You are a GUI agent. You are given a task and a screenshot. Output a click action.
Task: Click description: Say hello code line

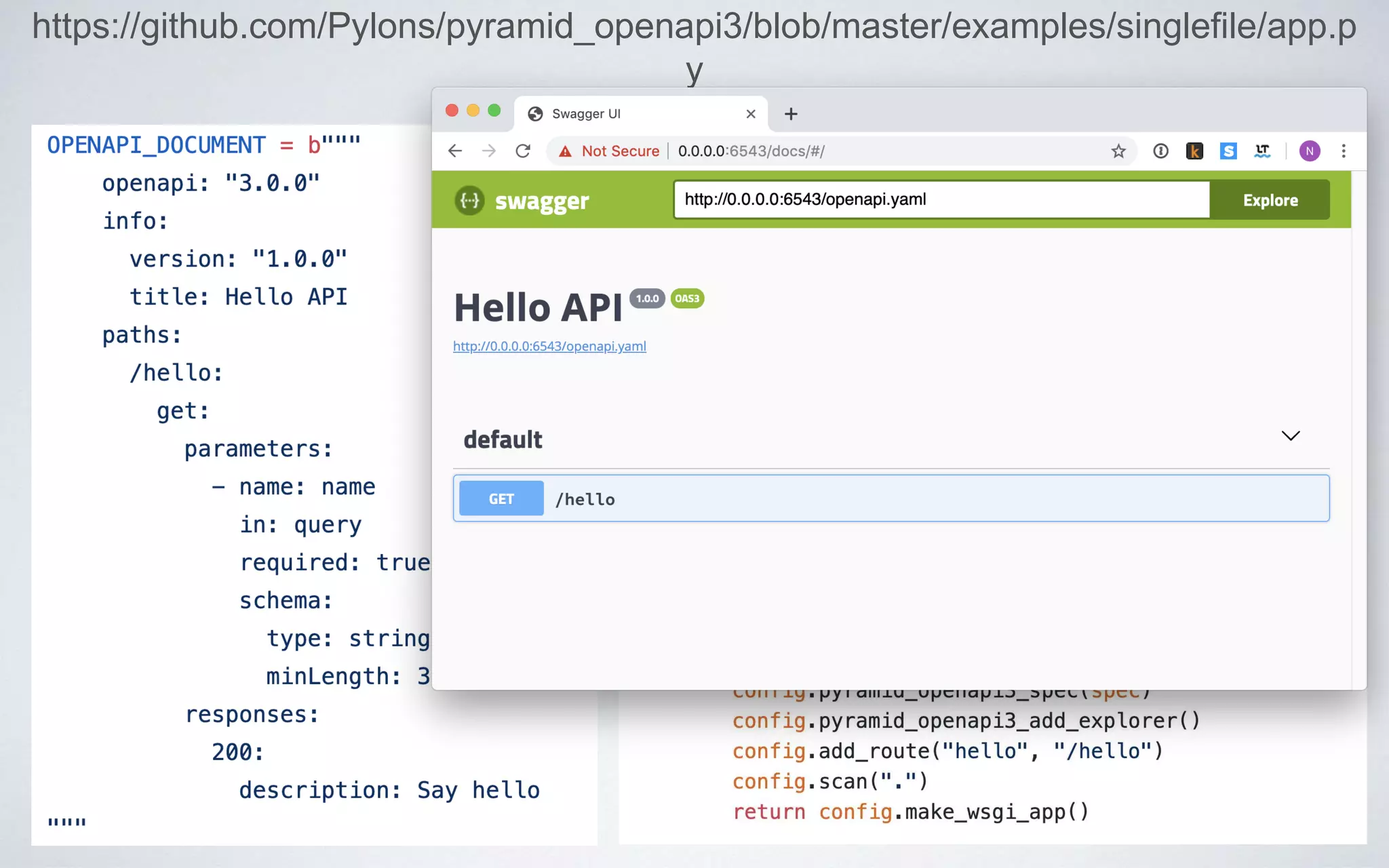[389, 791]
